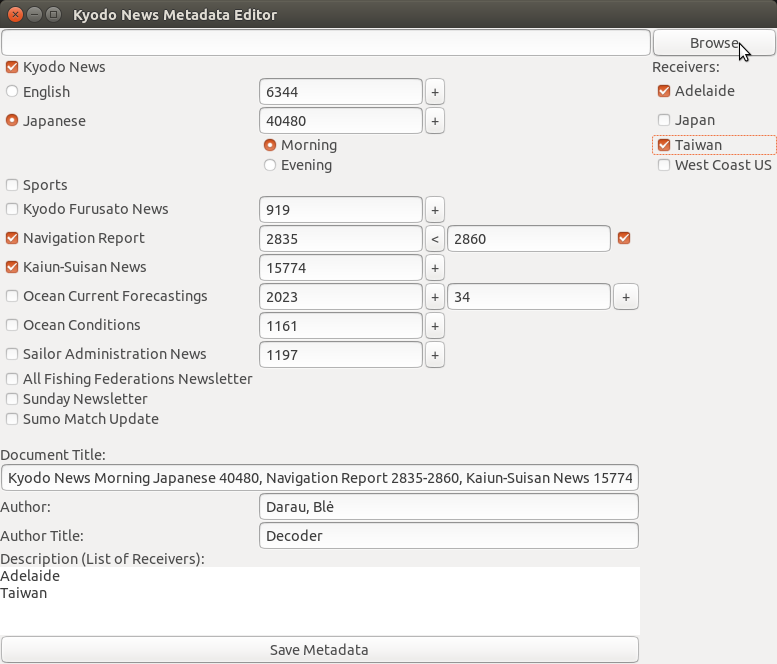Click the Kaiun-Suisan field 15774
This screenshot has height=664, width=777.
[x=341, y=268]
